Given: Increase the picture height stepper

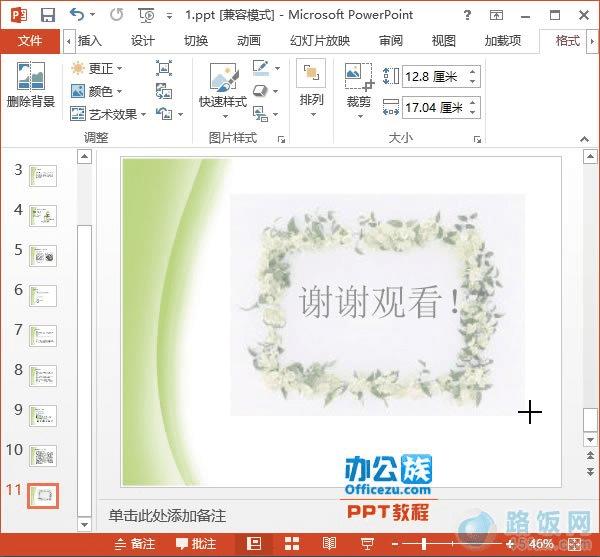Looking at the screenshot, I should tap(473, 72).
